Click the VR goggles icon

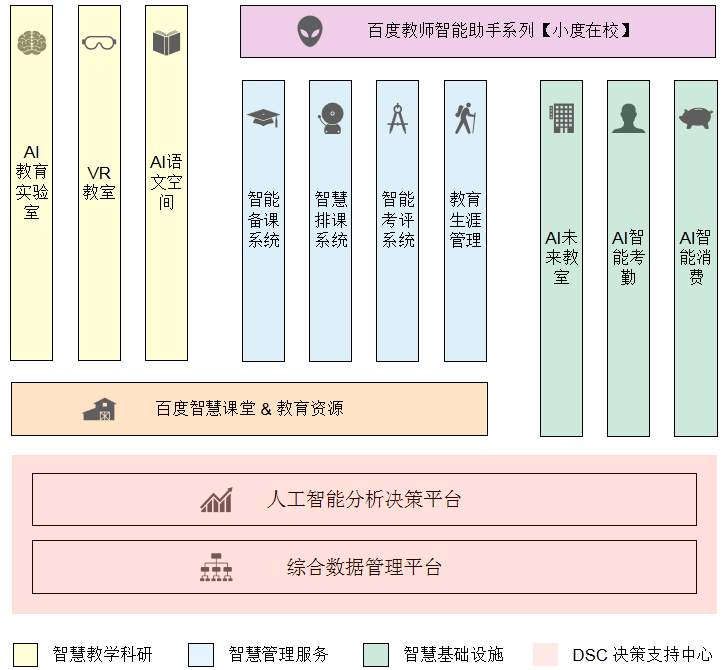coord(99,43)
